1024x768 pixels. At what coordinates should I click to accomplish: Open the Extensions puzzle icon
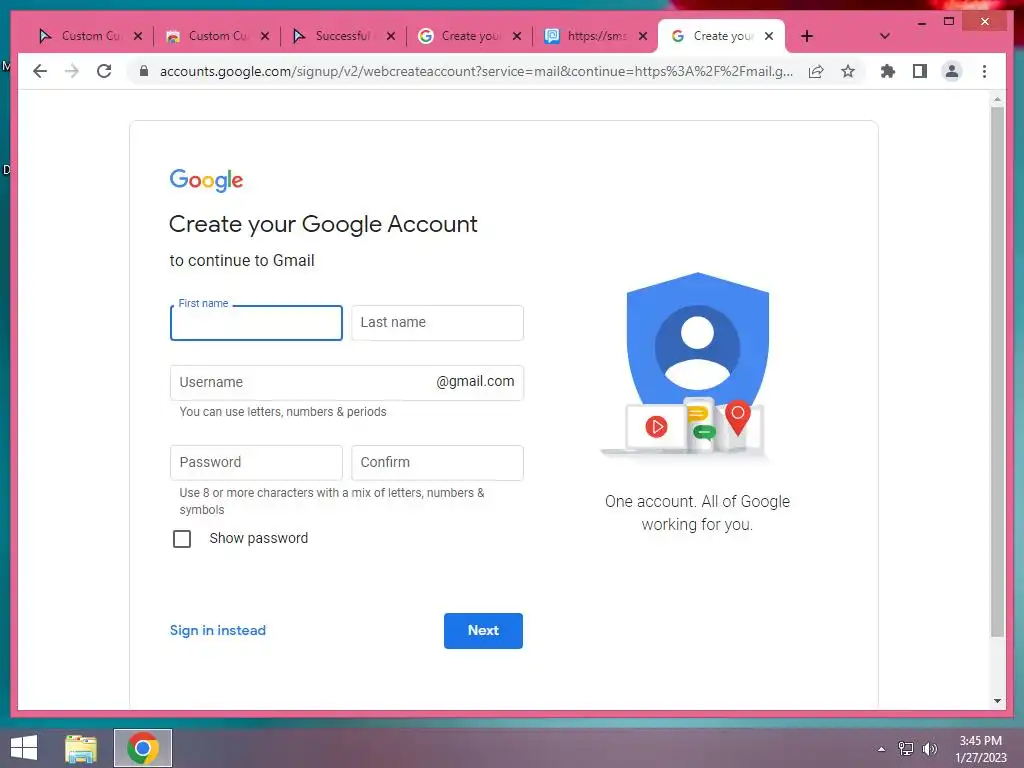(x=888, y=71)
